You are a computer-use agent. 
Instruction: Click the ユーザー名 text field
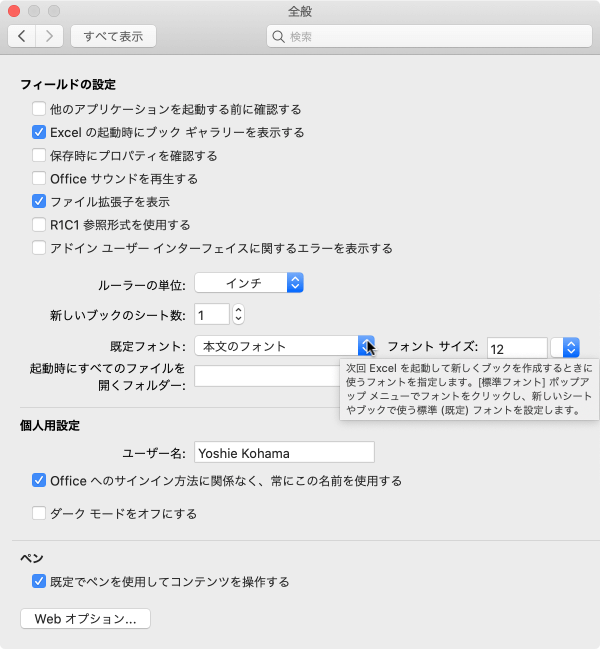click(x=284, y=452)
